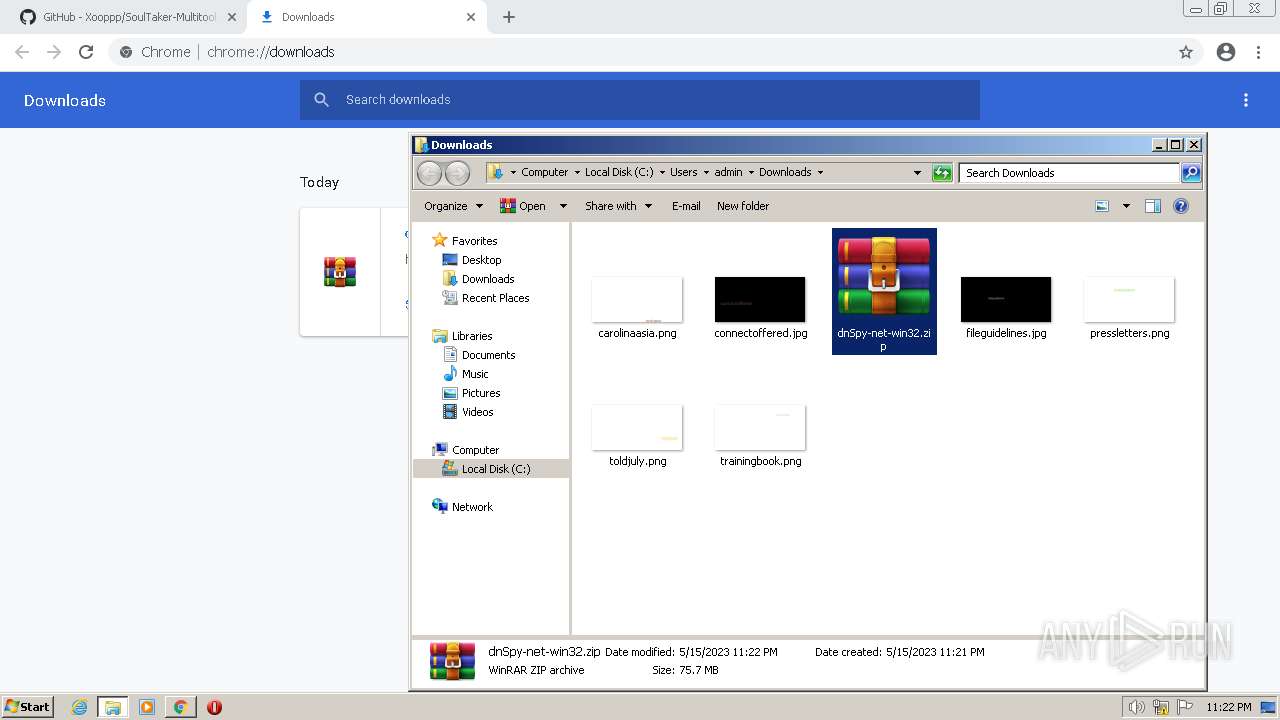Open Internet Explorer from taskbar
The height and width of the screenshot is (720, 1280).
click(x=80, y=707)
